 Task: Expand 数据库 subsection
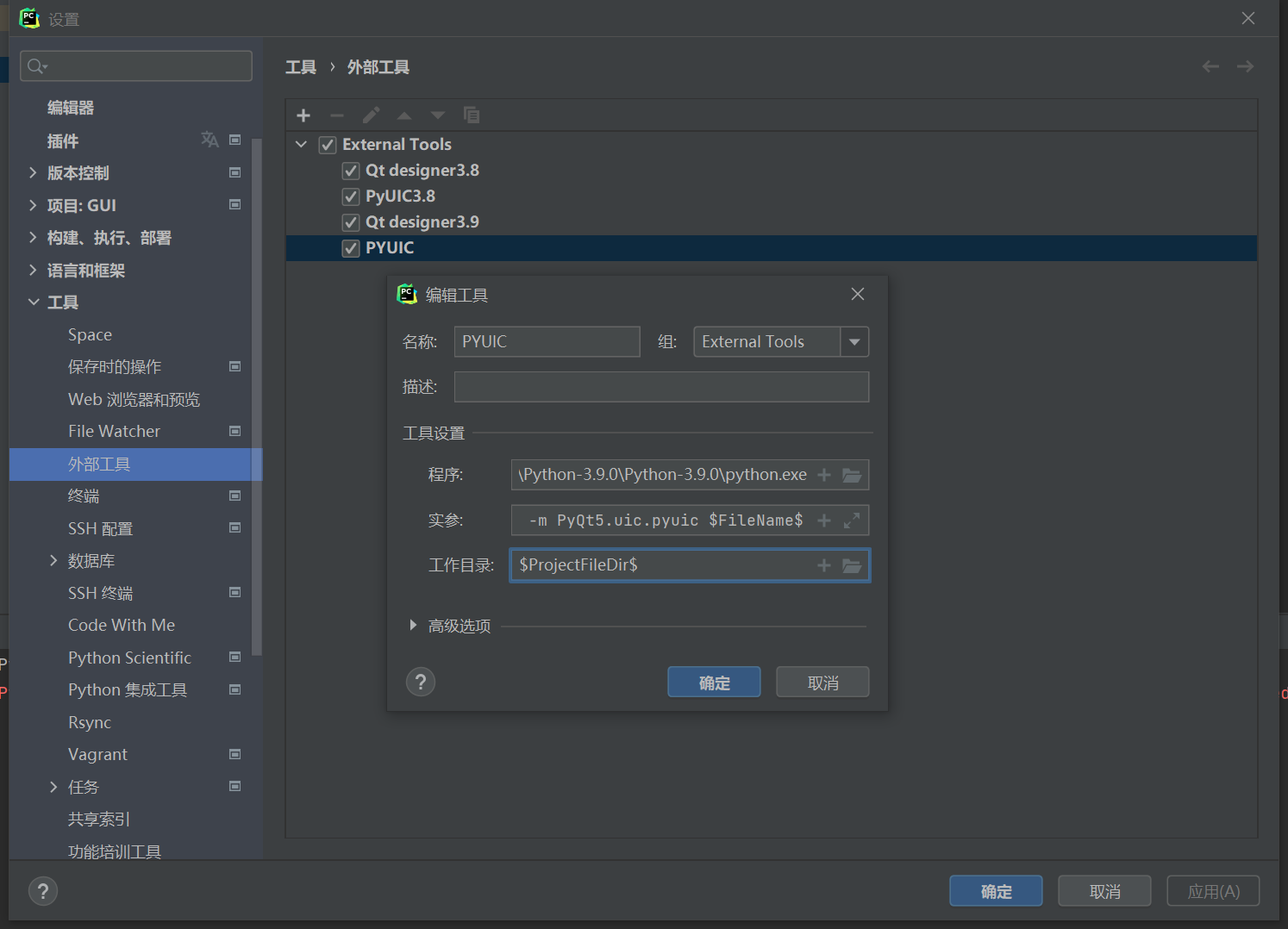(x=53, y=560)
